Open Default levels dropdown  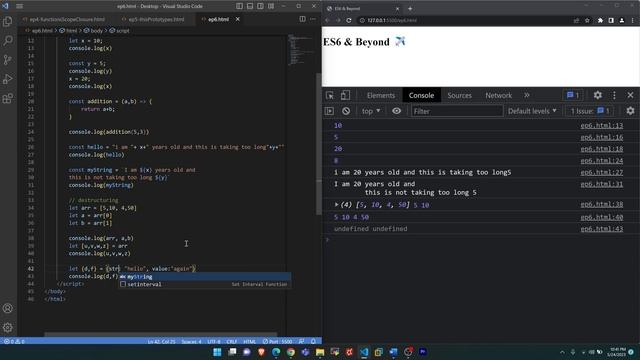532,111
